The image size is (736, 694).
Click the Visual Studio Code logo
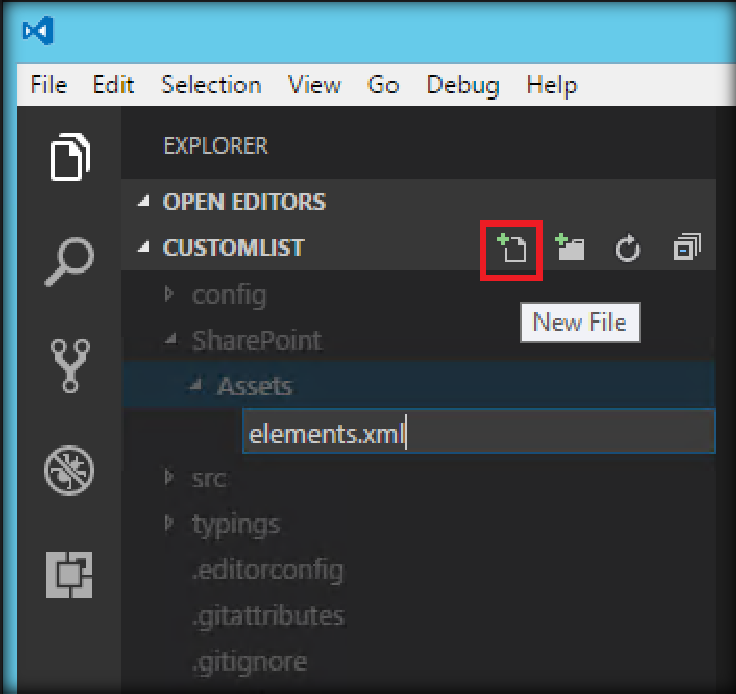click(38, 31)
